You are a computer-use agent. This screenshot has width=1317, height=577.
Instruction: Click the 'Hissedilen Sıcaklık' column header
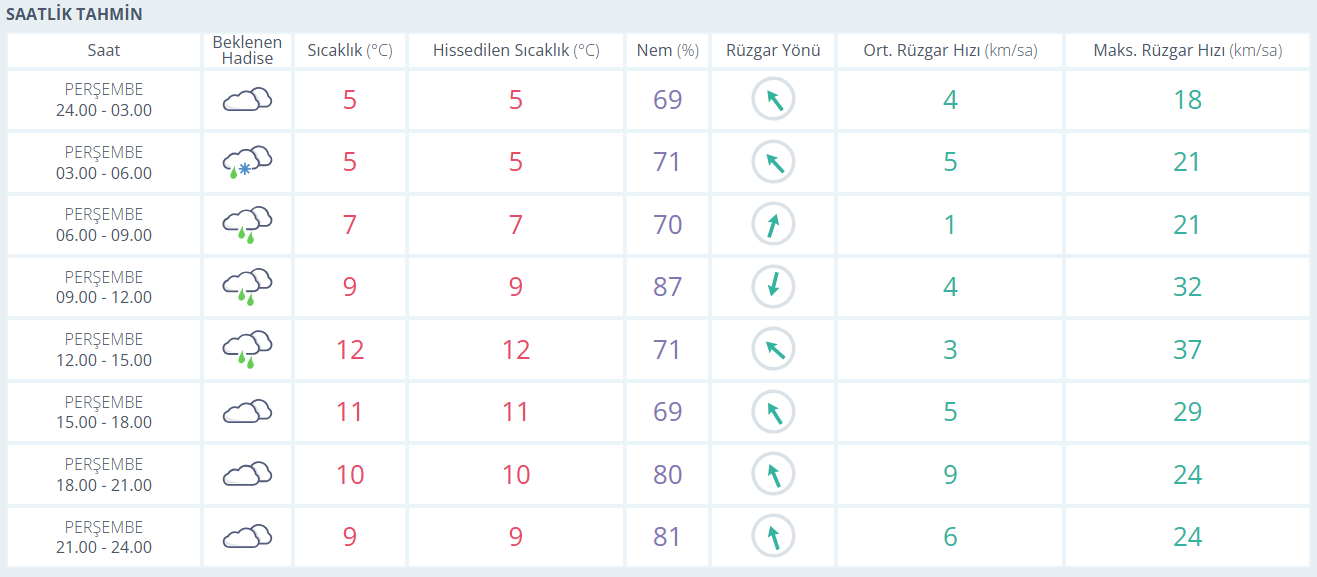(515, 50)
